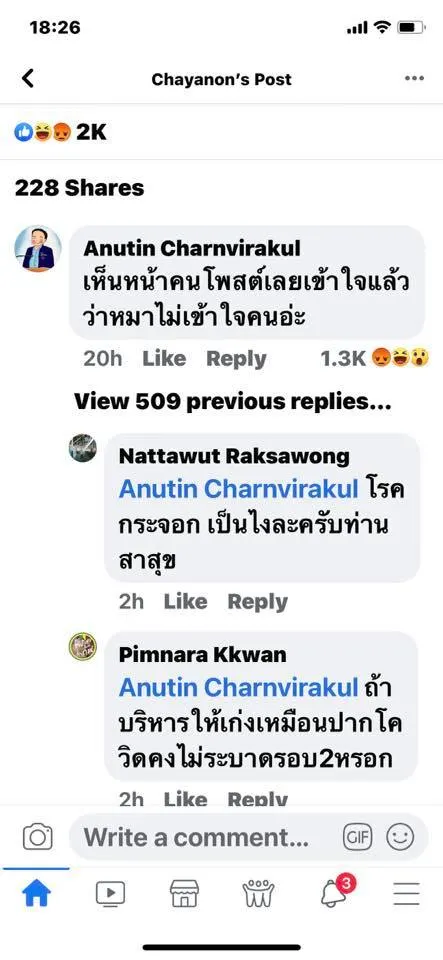
Task: Open the Marketplace storefront icon
Action: [184, 894]
